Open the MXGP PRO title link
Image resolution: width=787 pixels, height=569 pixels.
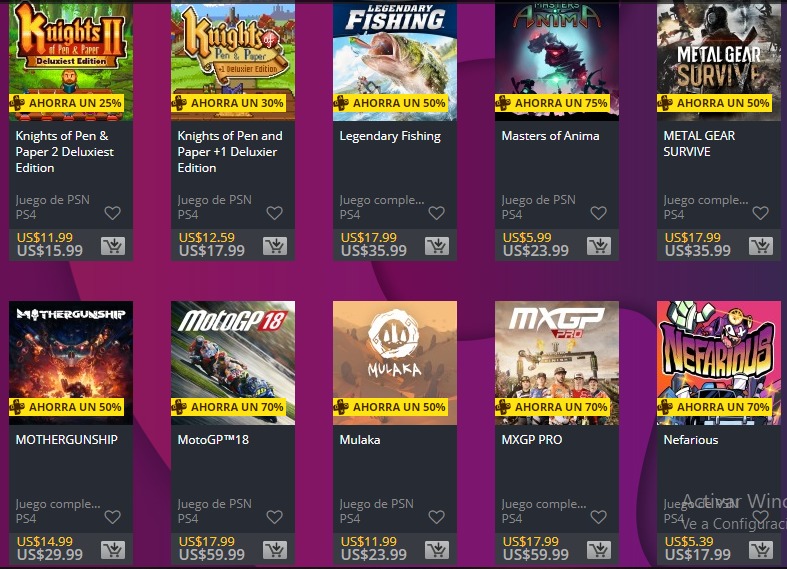point(532,440)
